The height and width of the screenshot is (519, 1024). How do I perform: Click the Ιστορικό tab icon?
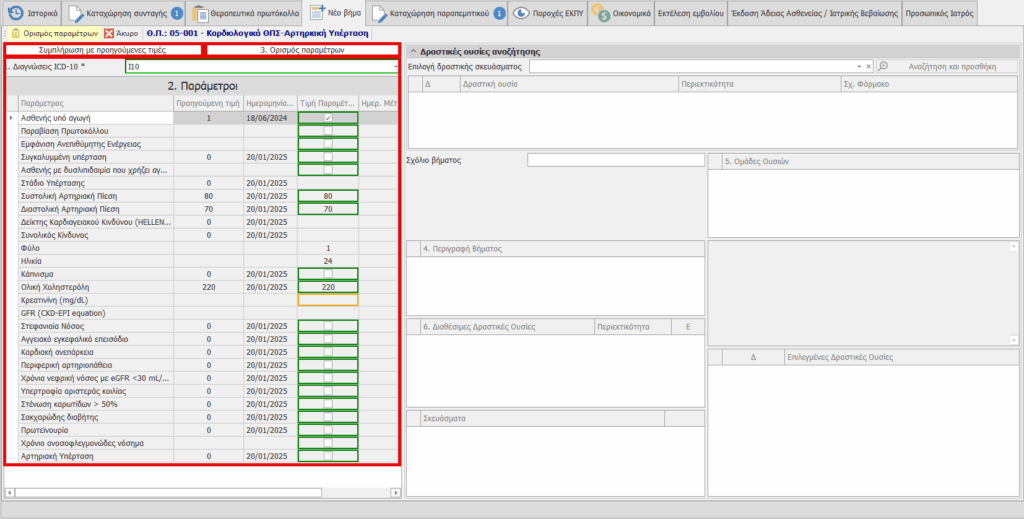coord(17,14)
